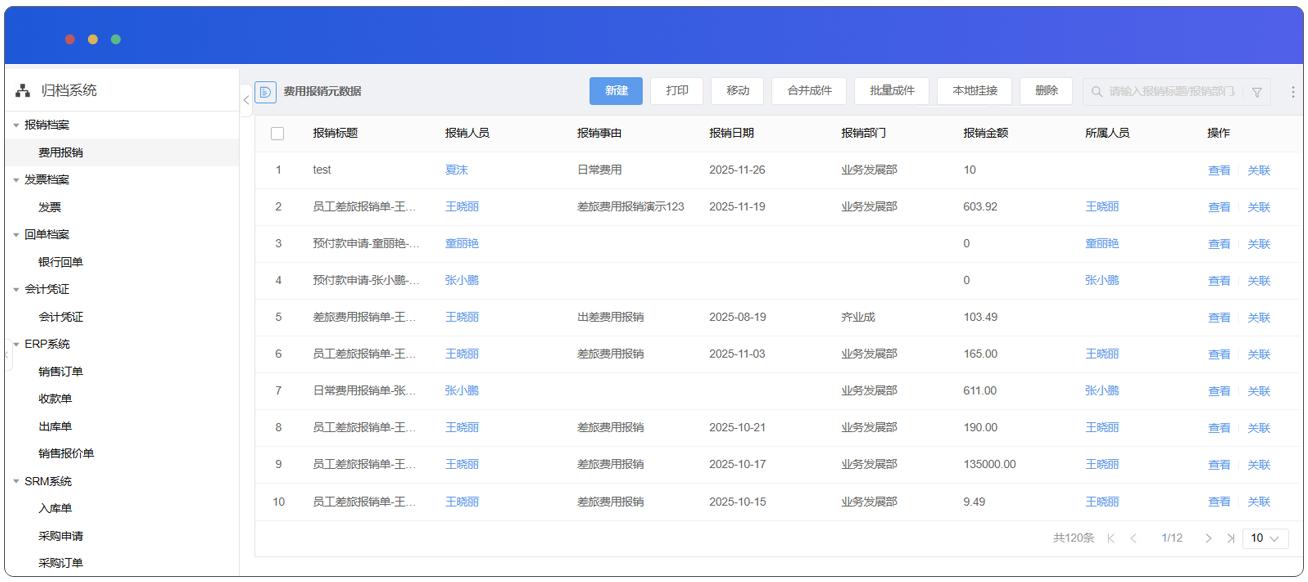
Task: Collapse the sidebar with the left chevron
Action: (x=247, y=99)
